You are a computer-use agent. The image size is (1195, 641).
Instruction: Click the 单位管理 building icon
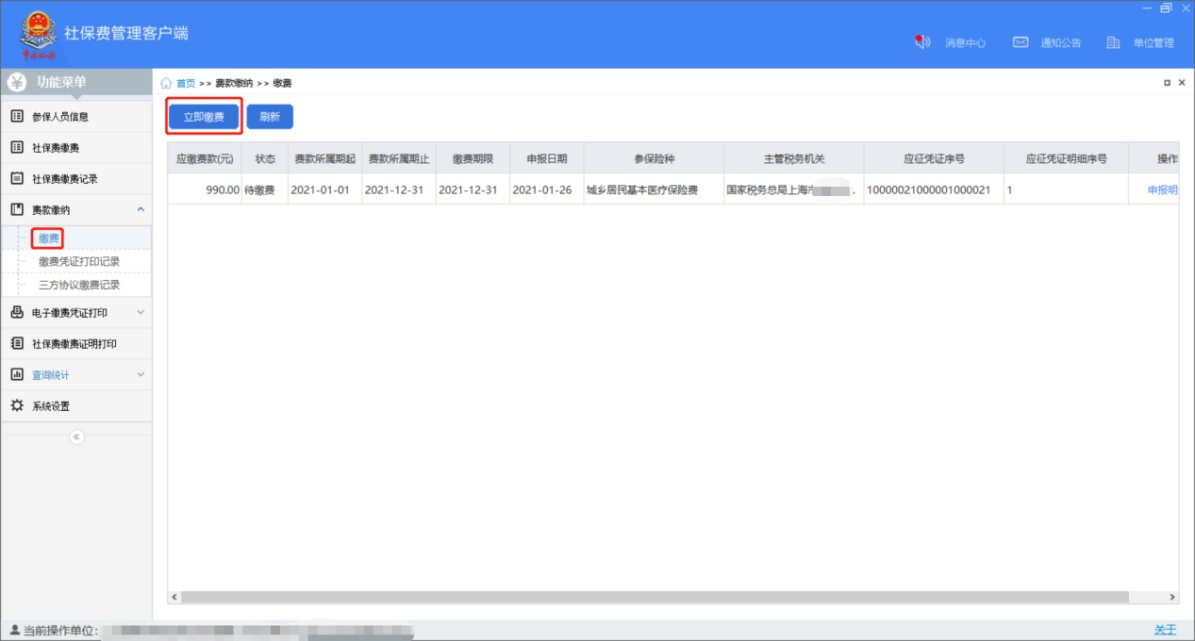coord(1113,42)
